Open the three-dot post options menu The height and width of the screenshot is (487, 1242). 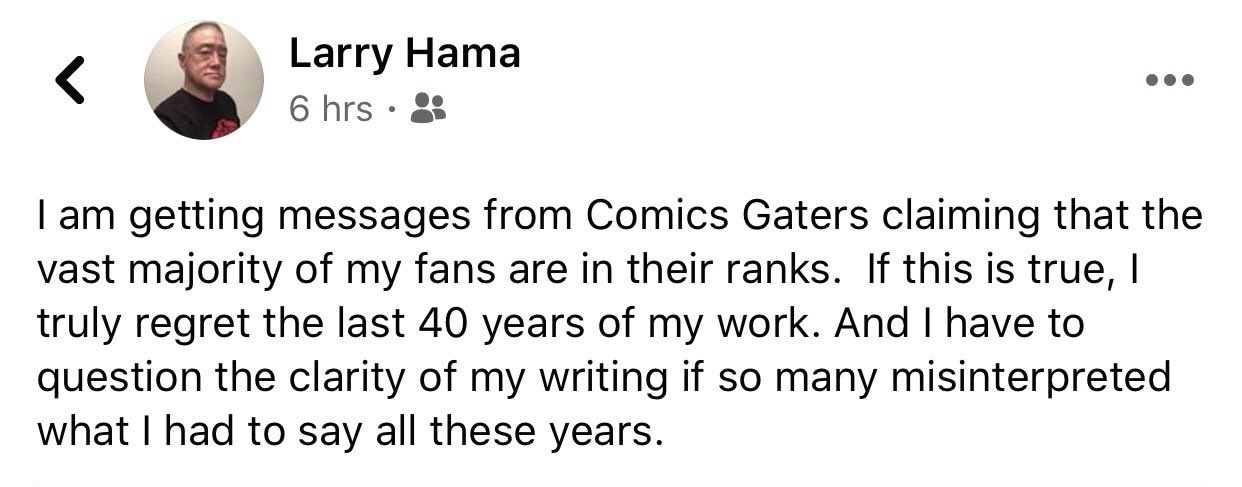click(x=1171, y=81)
